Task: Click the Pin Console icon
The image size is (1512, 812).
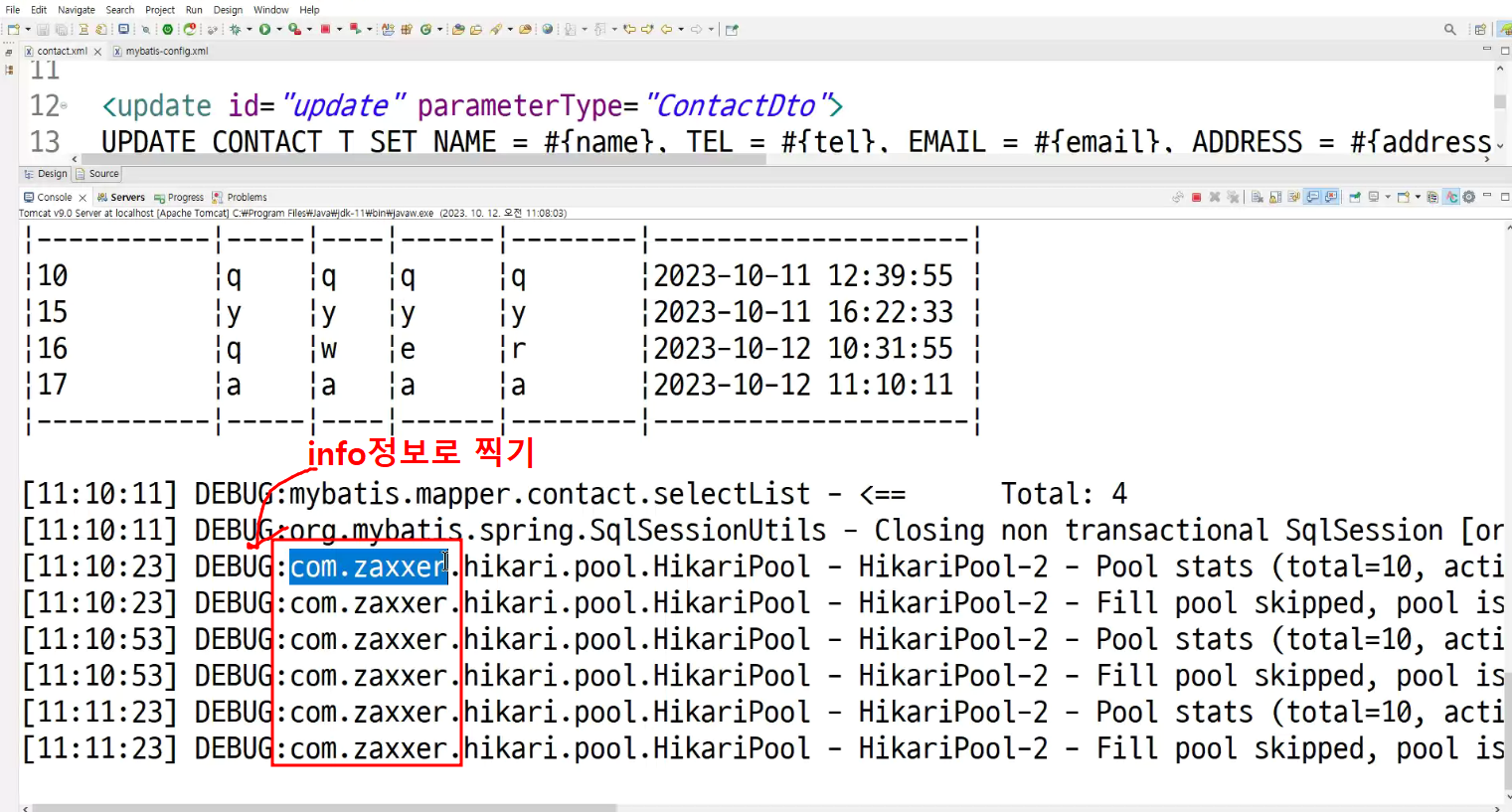Action: [x=1355, y=197]
